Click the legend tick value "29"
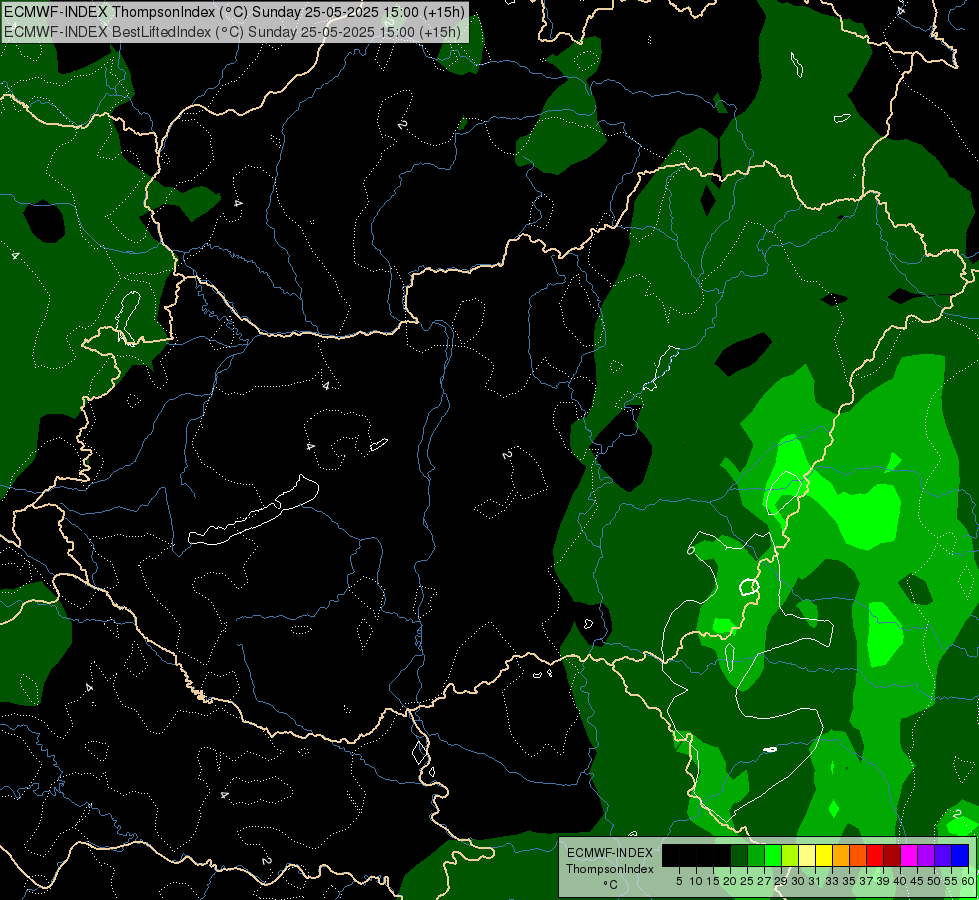 [781, 881]
